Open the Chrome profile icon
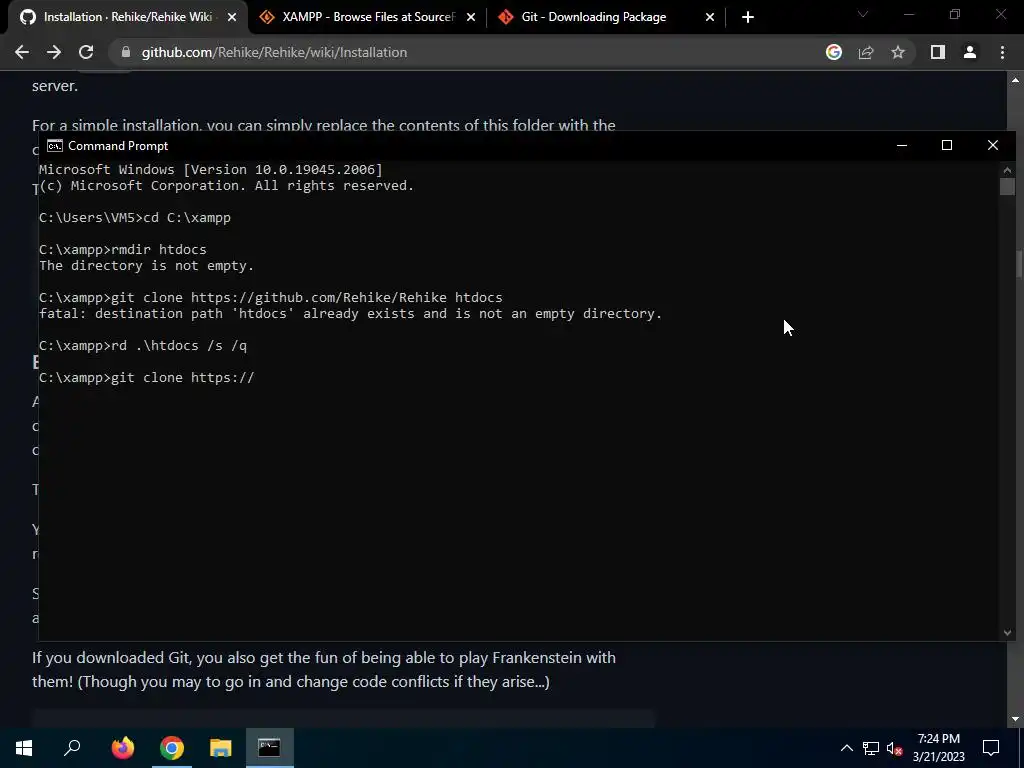Image resolution: width=1024 pixels, height=768 pixels. pyautogui.click(x=970, y=52)
